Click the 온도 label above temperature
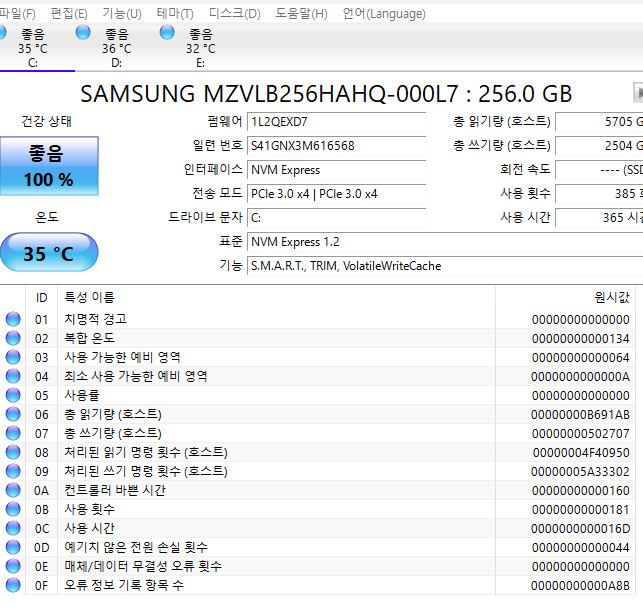 point(47,217)
